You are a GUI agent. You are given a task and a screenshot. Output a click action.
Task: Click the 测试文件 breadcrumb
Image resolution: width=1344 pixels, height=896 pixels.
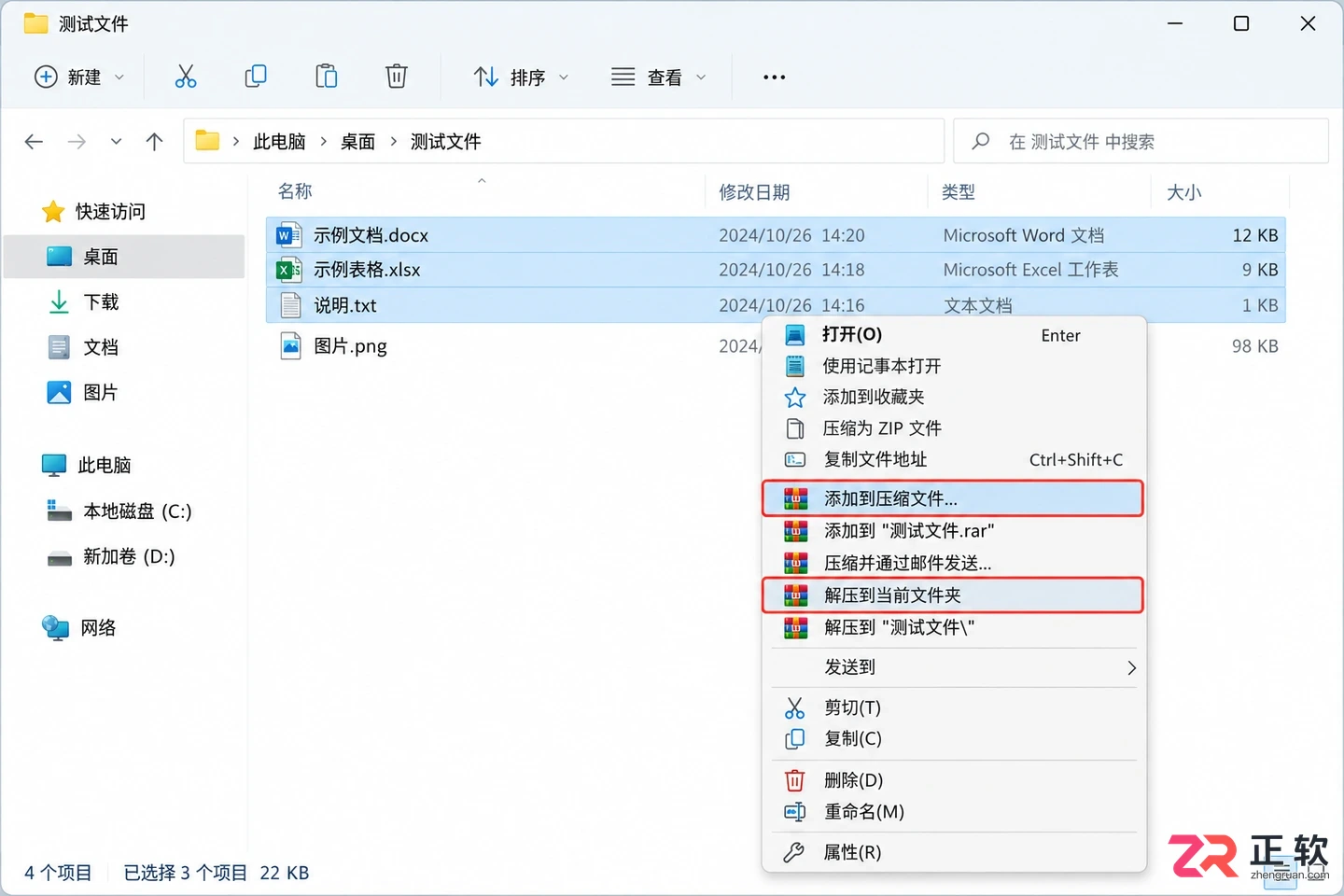[446, 142]
